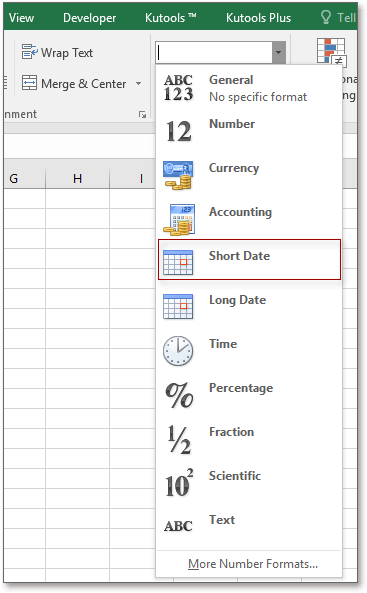Choose the Fraction one-half icon
The height and width of the screenshot is (593, 367).
coord(179,439)
